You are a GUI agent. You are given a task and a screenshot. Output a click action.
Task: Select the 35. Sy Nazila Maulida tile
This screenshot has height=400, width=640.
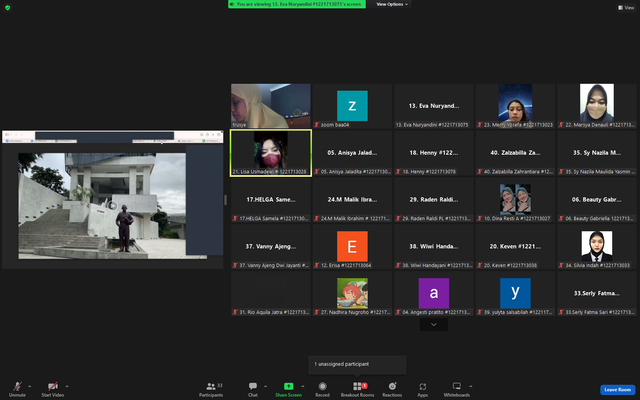597,153
